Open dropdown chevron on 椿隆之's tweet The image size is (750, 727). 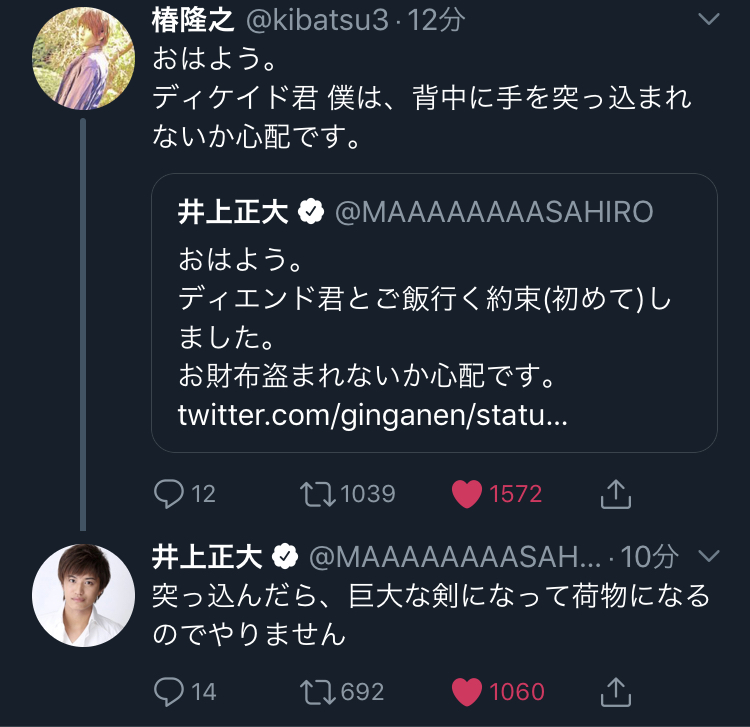coord(708,20)
